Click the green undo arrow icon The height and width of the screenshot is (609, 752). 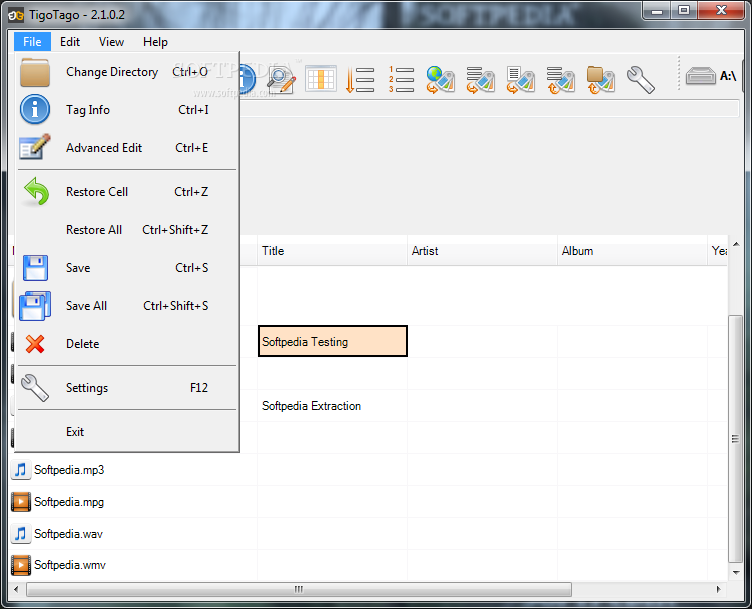pos(36,191)
